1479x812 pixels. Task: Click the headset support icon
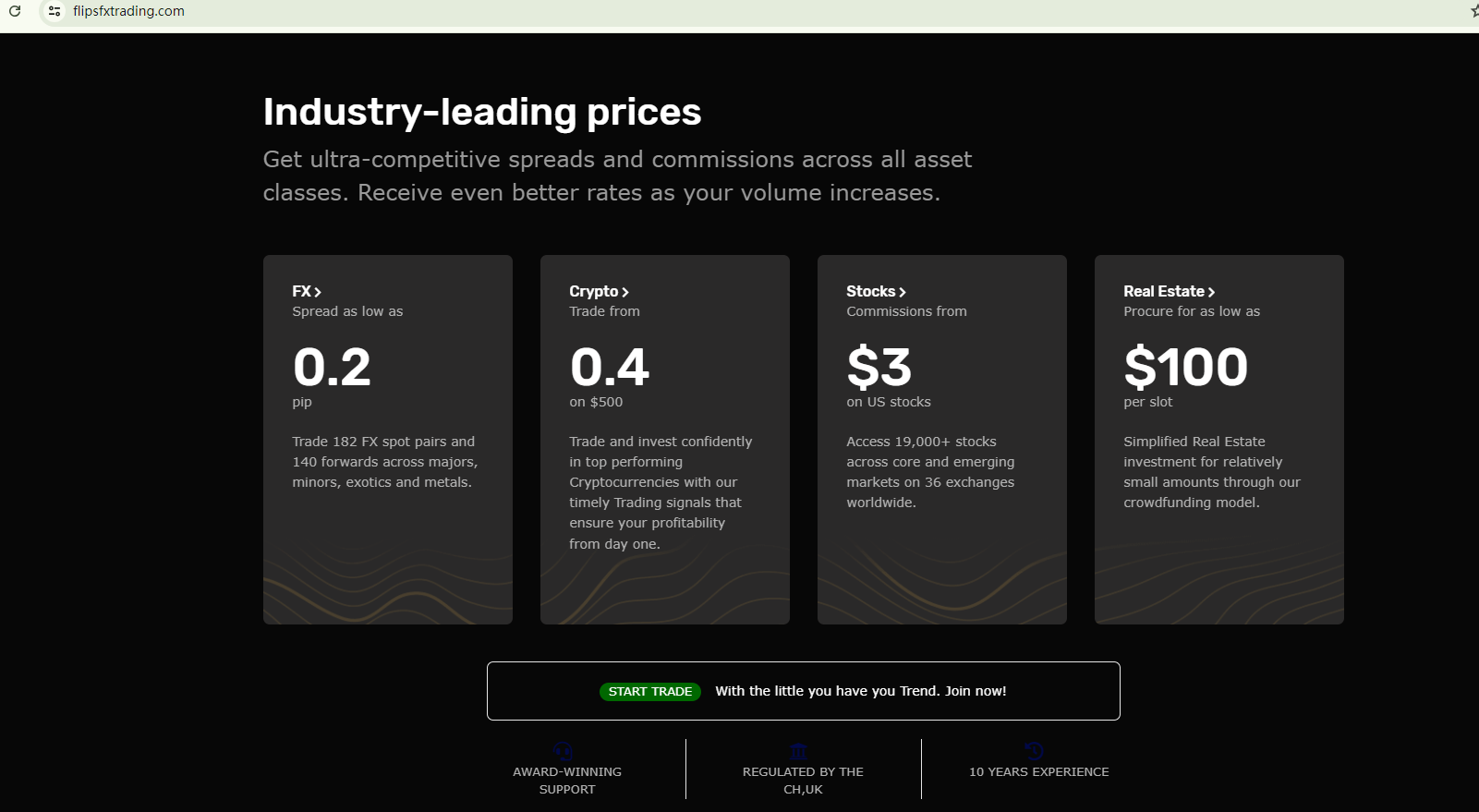(x=563, y=751)
